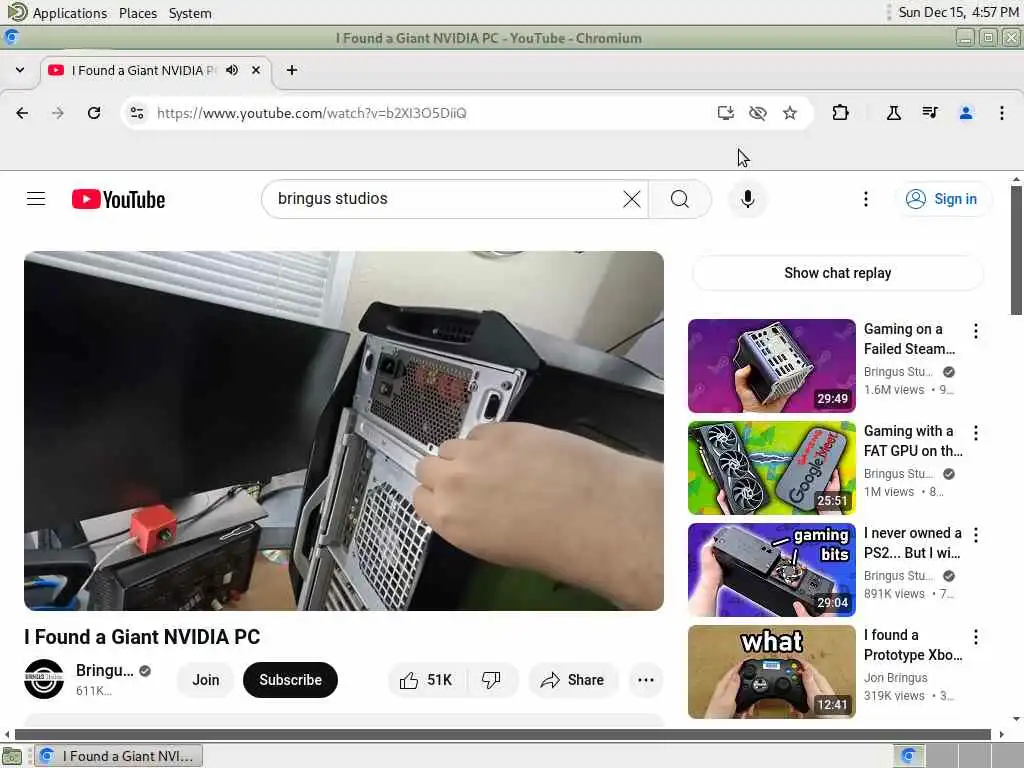The height and width of the screenshot is (768, 1024).
Task: Open more actions ellipsis under video
Action: coord(646,680)
